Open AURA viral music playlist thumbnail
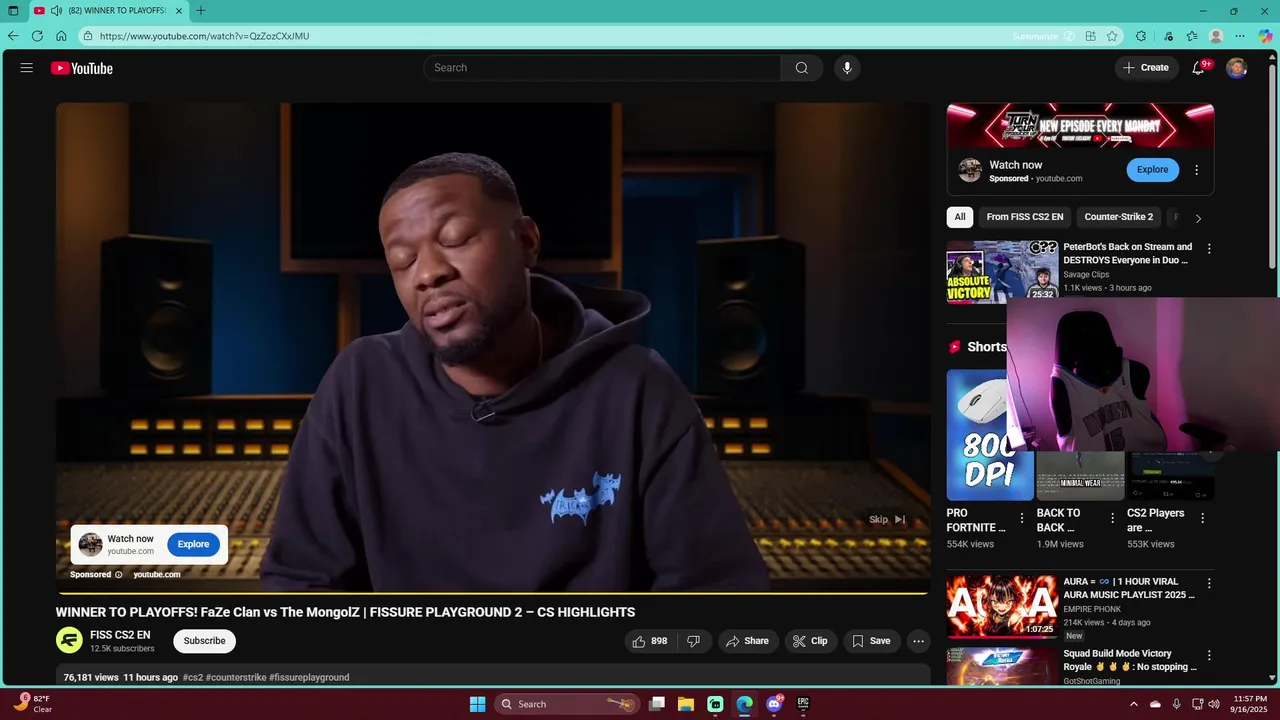The height and width of the screenshot is (720, 1280). (x=1002, y=606)
